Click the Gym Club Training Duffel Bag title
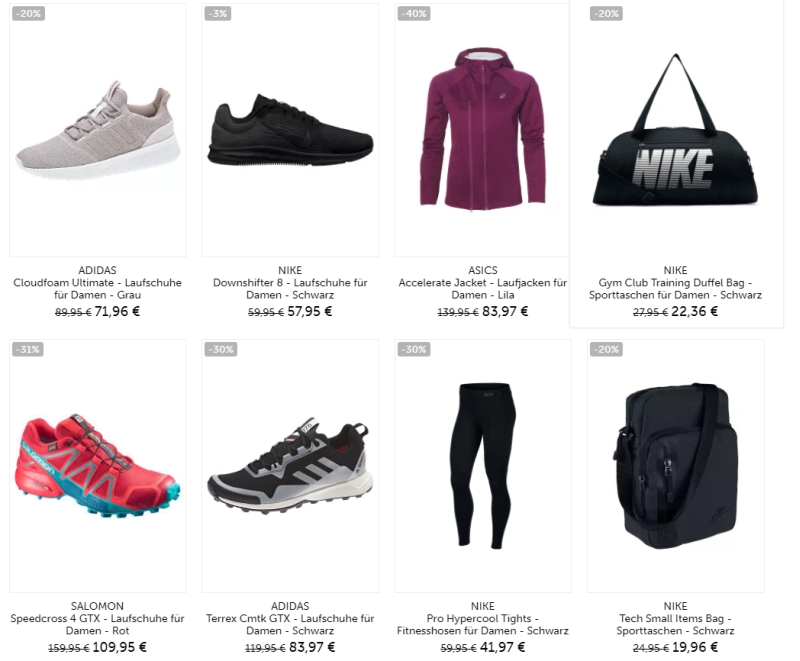 tap(676, 289)
